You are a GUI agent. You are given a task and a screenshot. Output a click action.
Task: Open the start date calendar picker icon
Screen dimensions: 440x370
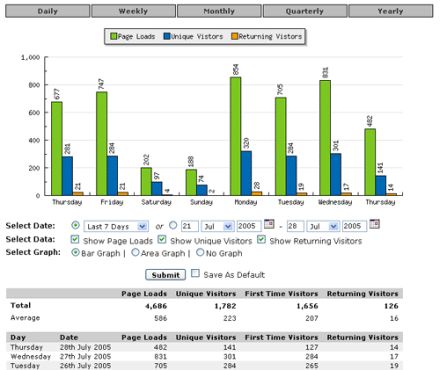pyautogui.click(x=269, y=224)
